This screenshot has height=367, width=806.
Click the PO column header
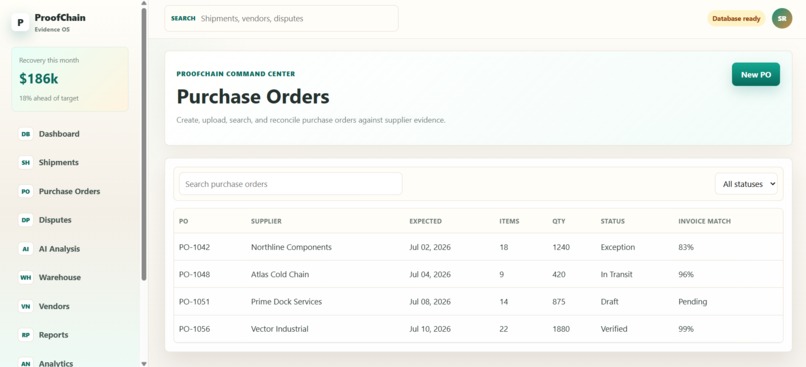(x=184, y=222)
